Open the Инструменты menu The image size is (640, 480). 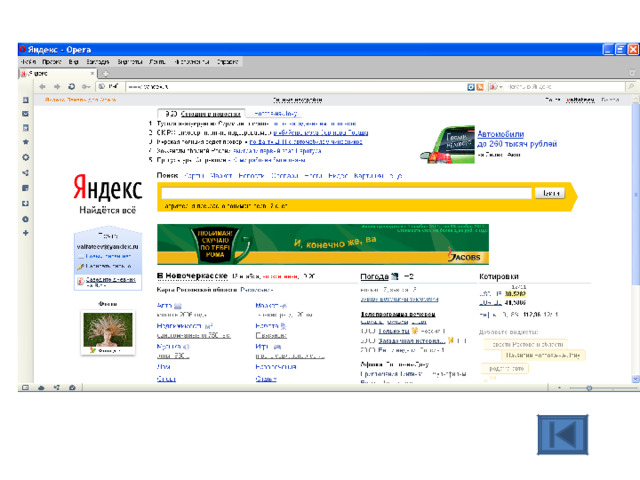[x=191, y=62]
